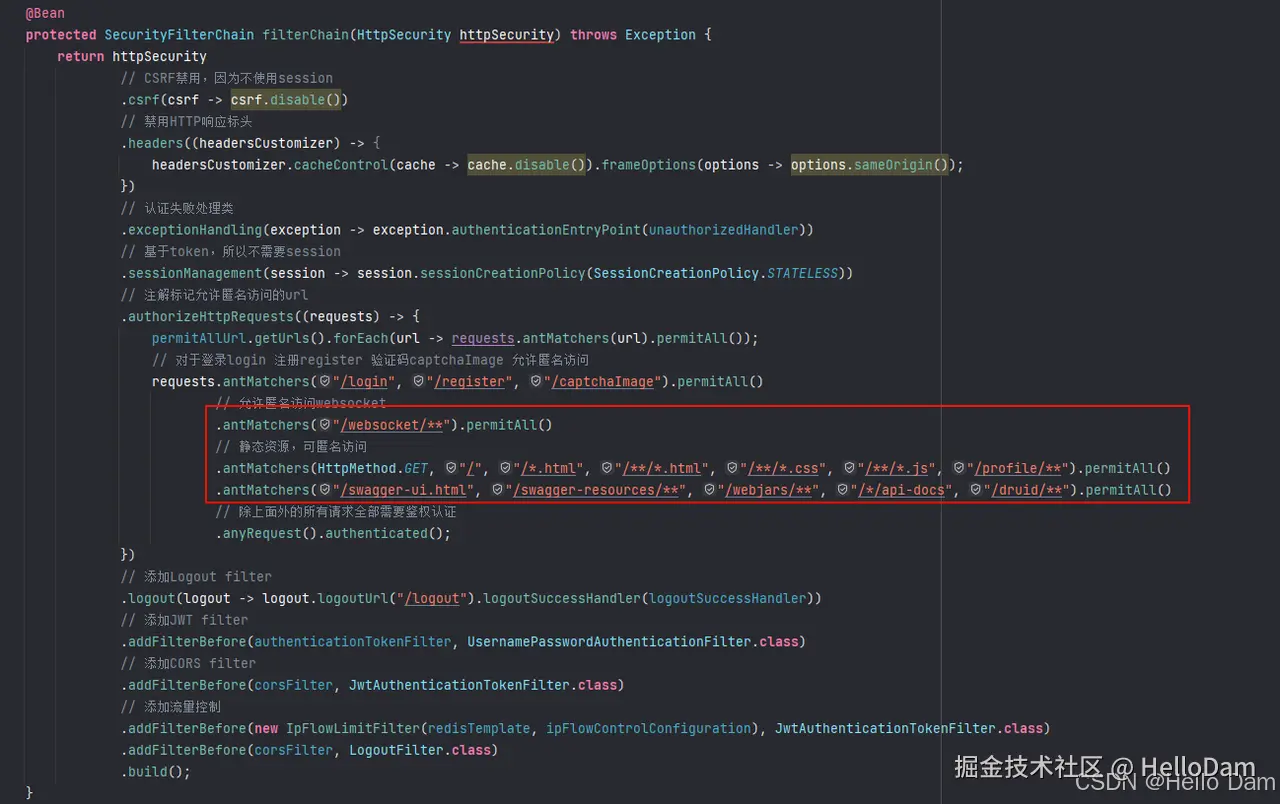The height and width of the screenshot is (804, 1280).
Task: Click the comment "// 添加CORS filter"
Action: [x=188, y=663]
